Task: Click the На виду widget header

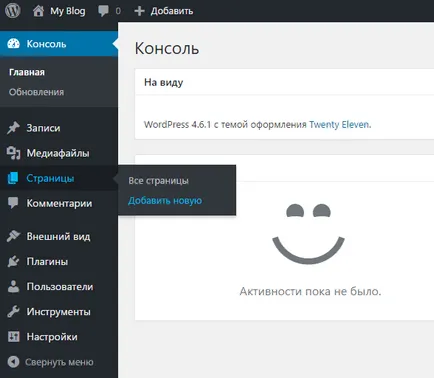Action: 284,82
